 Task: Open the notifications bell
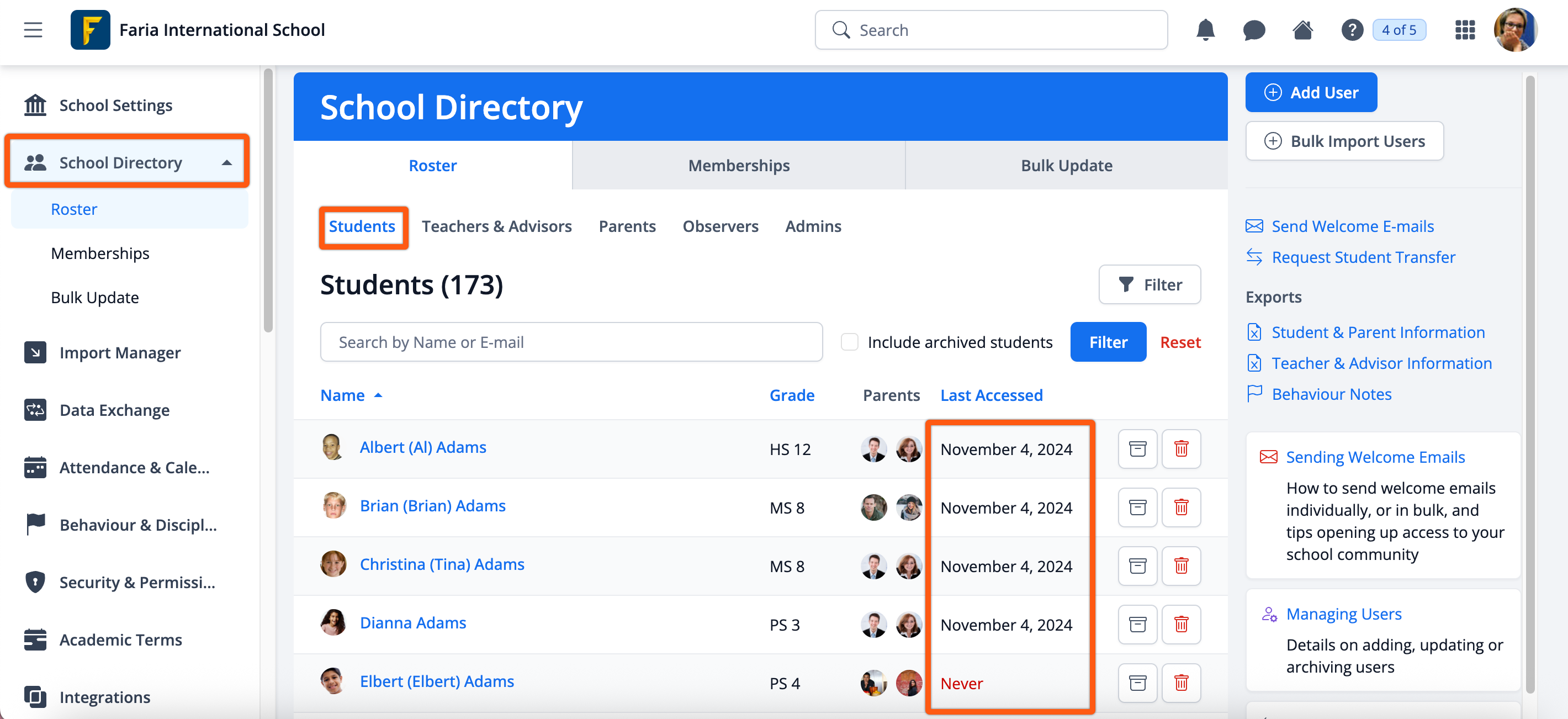(1205, 30)
